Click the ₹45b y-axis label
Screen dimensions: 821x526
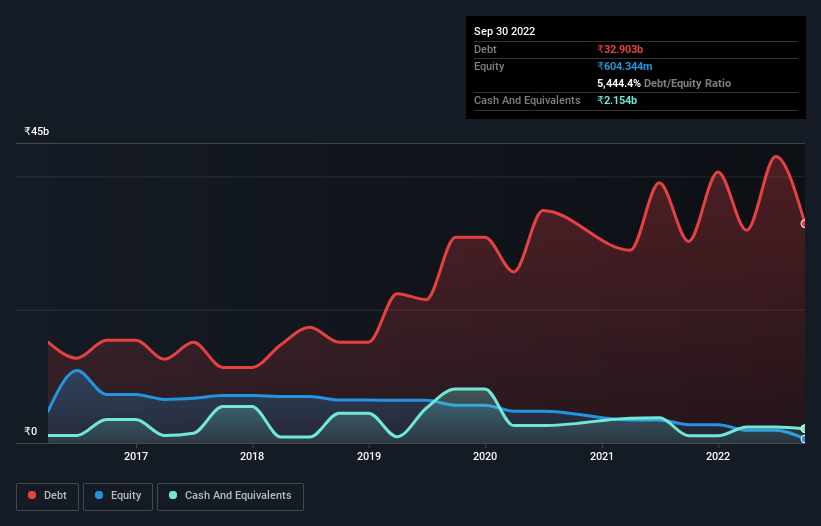pyautogui.click(x=37, y=131)
